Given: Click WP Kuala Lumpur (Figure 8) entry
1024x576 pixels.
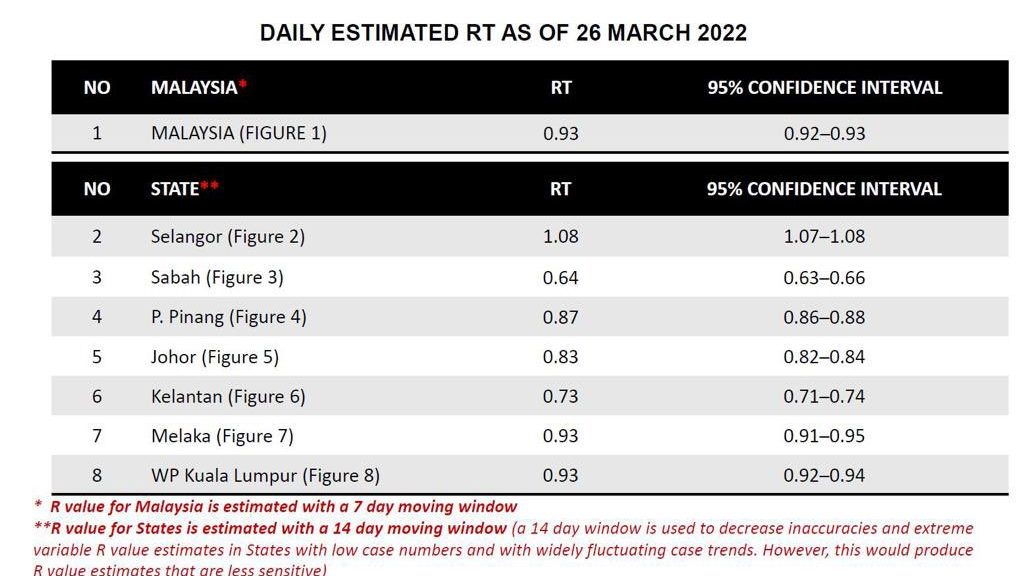Looking at the screenshot, I should (x=265, y=475).
